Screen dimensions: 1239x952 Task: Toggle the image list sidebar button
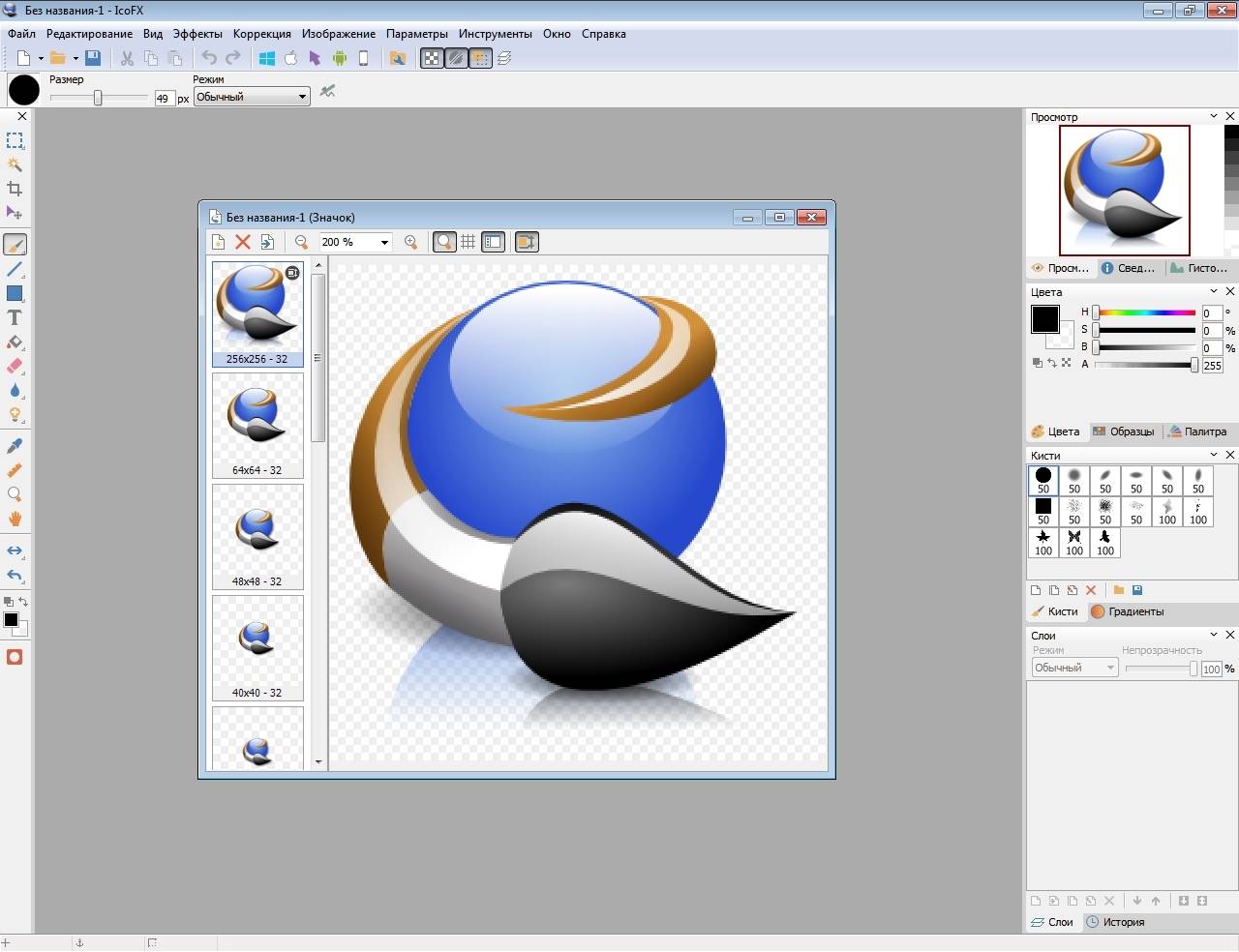pyautogui.click(x=493, y=242)
